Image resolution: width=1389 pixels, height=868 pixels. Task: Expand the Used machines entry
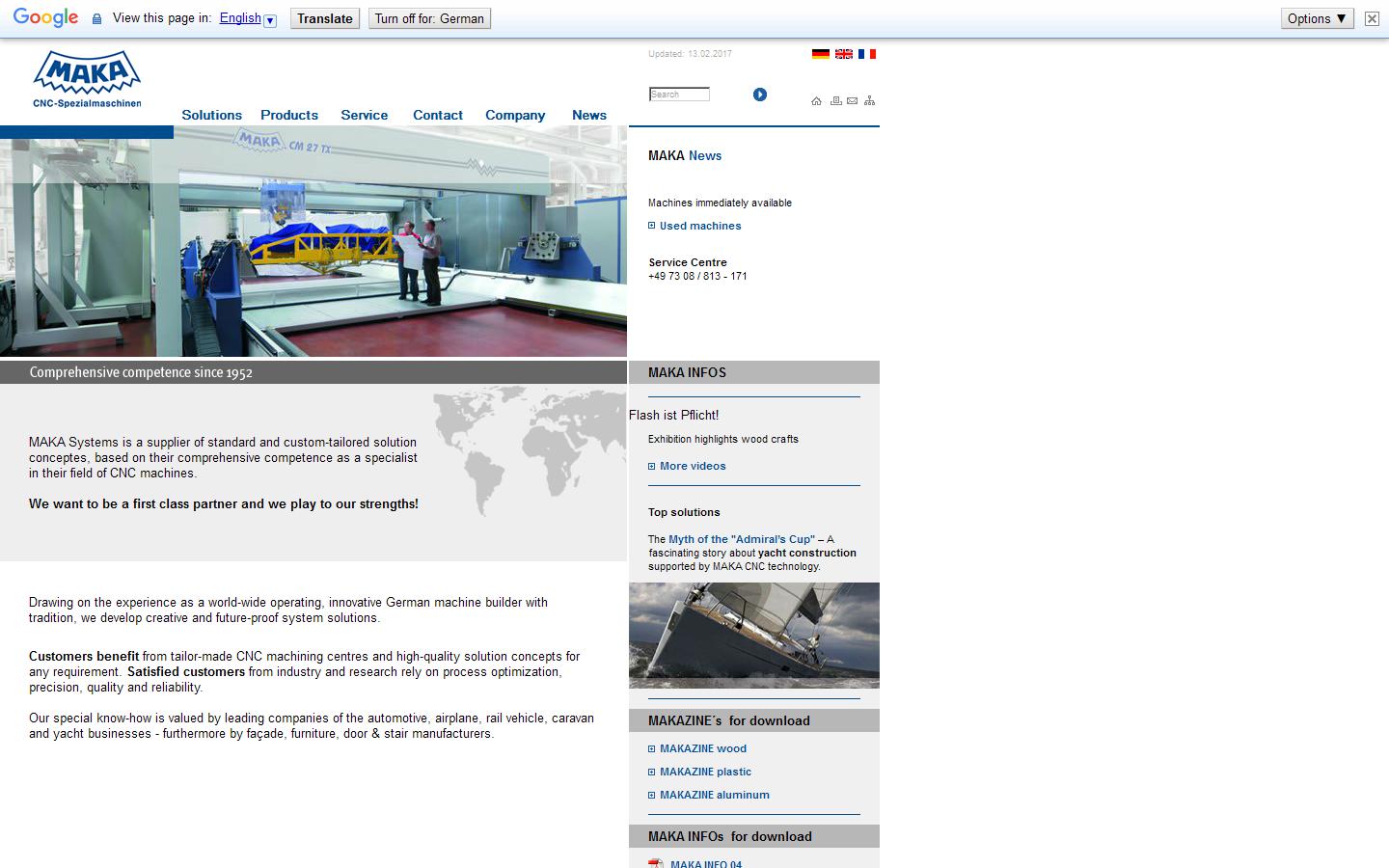tap(700, 225)
